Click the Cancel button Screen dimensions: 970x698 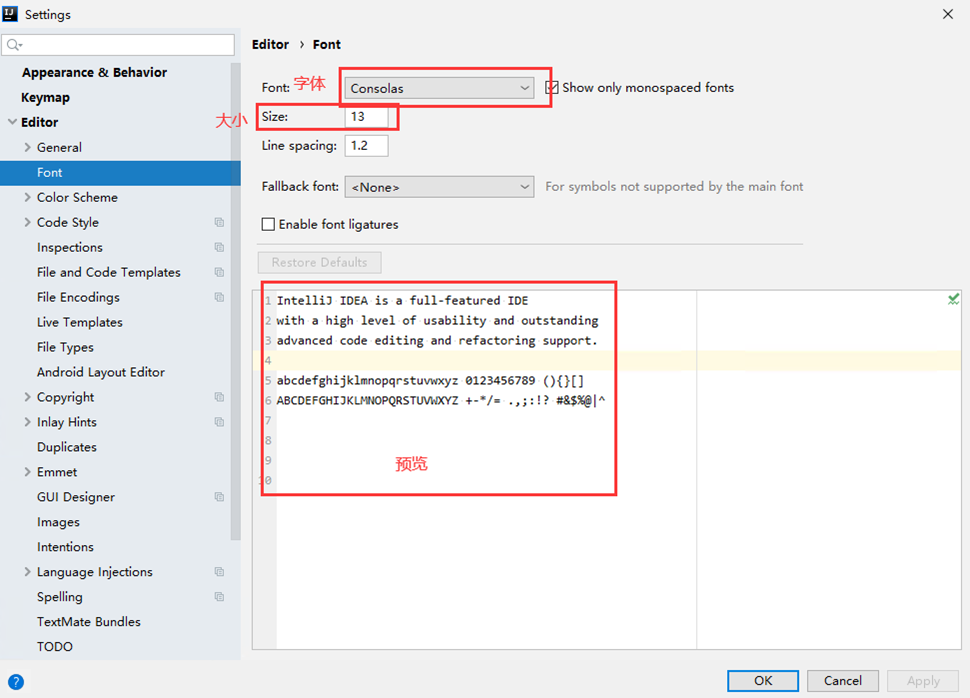point(843,681)
